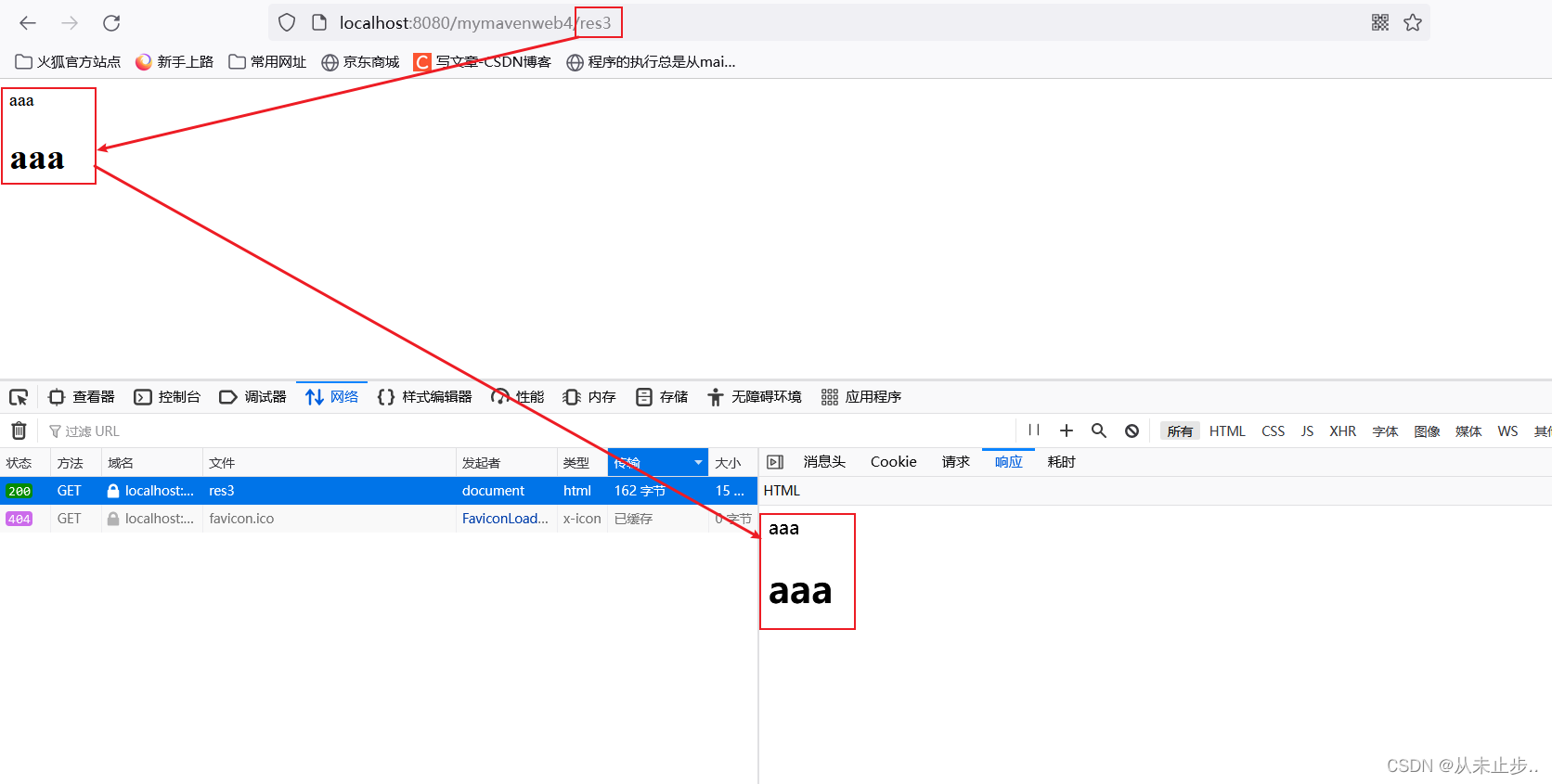Open 程序的执行总是从mai... bookmark
The image size is (1552, 784).
tap(651, 62)
